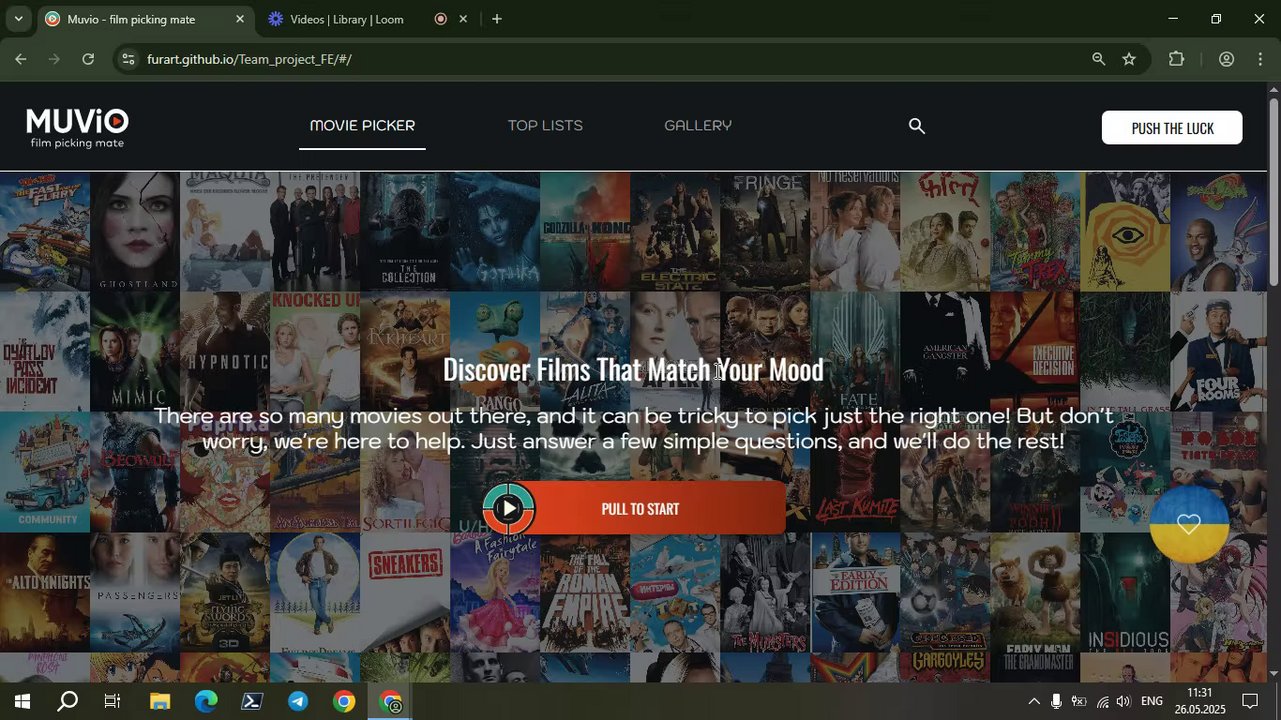
Task: Close the Muvio tab
Action: (x=239, y=19)
